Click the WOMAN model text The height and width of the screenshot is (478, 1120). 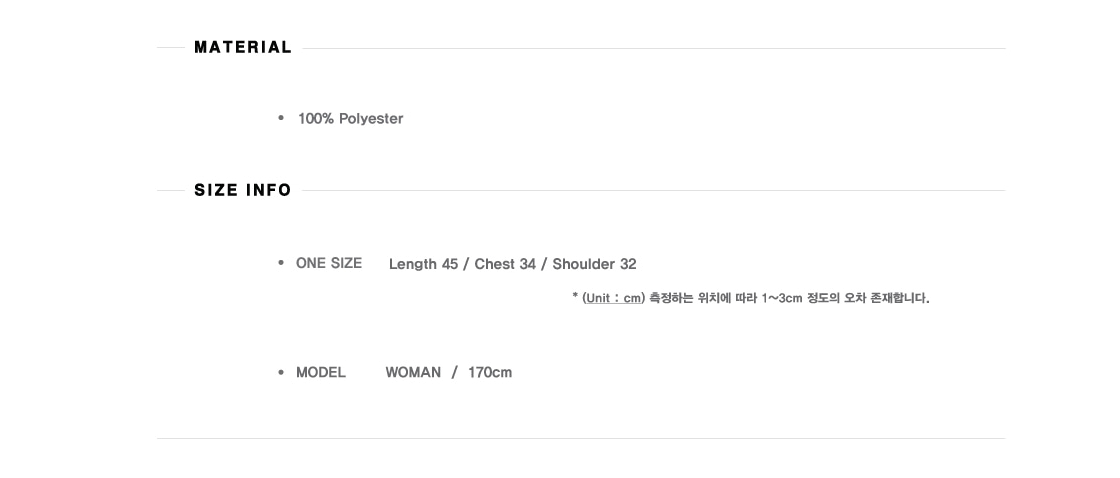point(413,372)
